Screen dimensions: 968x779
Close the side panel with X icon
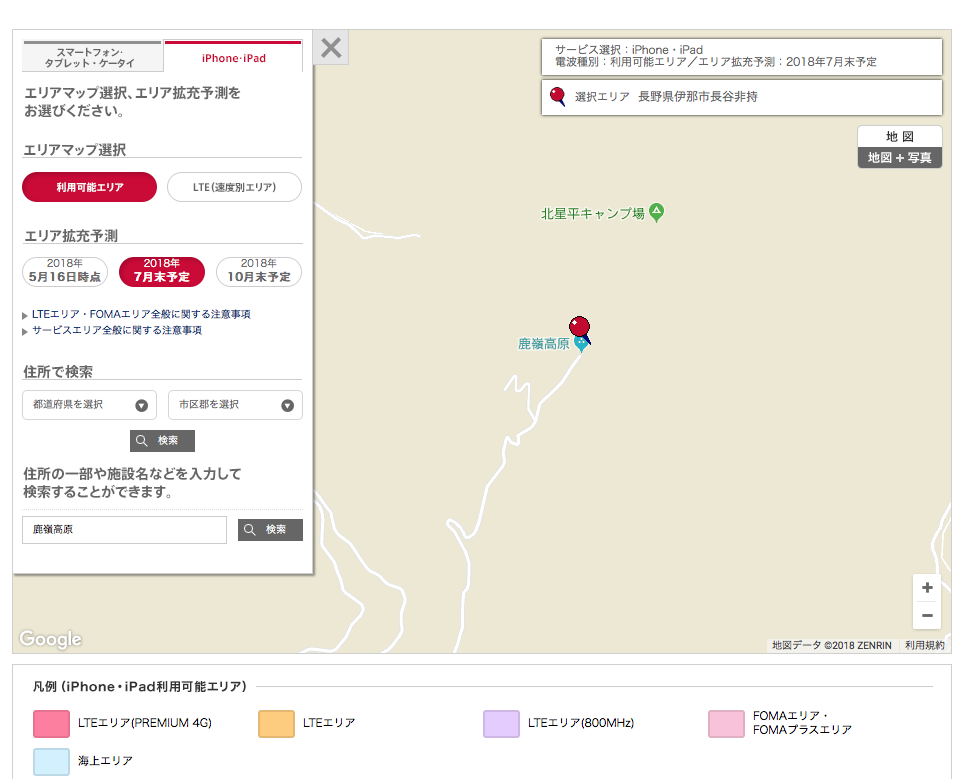[x=331, y=48]
